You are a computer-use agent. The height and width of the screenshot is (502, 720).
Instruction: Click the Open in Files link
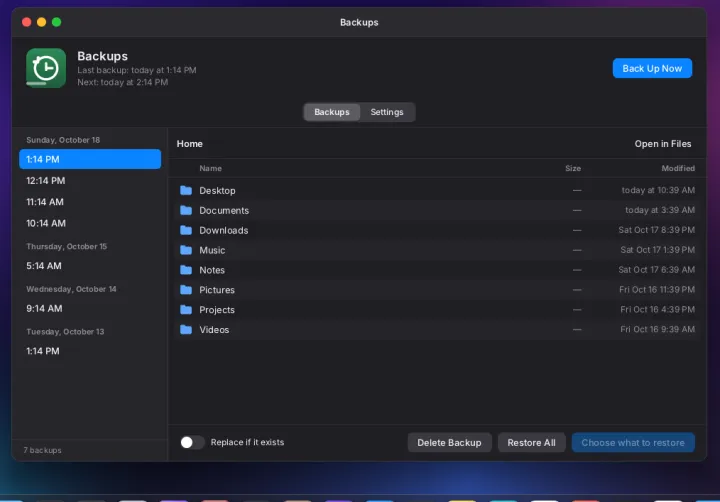(x=663, y=144)
